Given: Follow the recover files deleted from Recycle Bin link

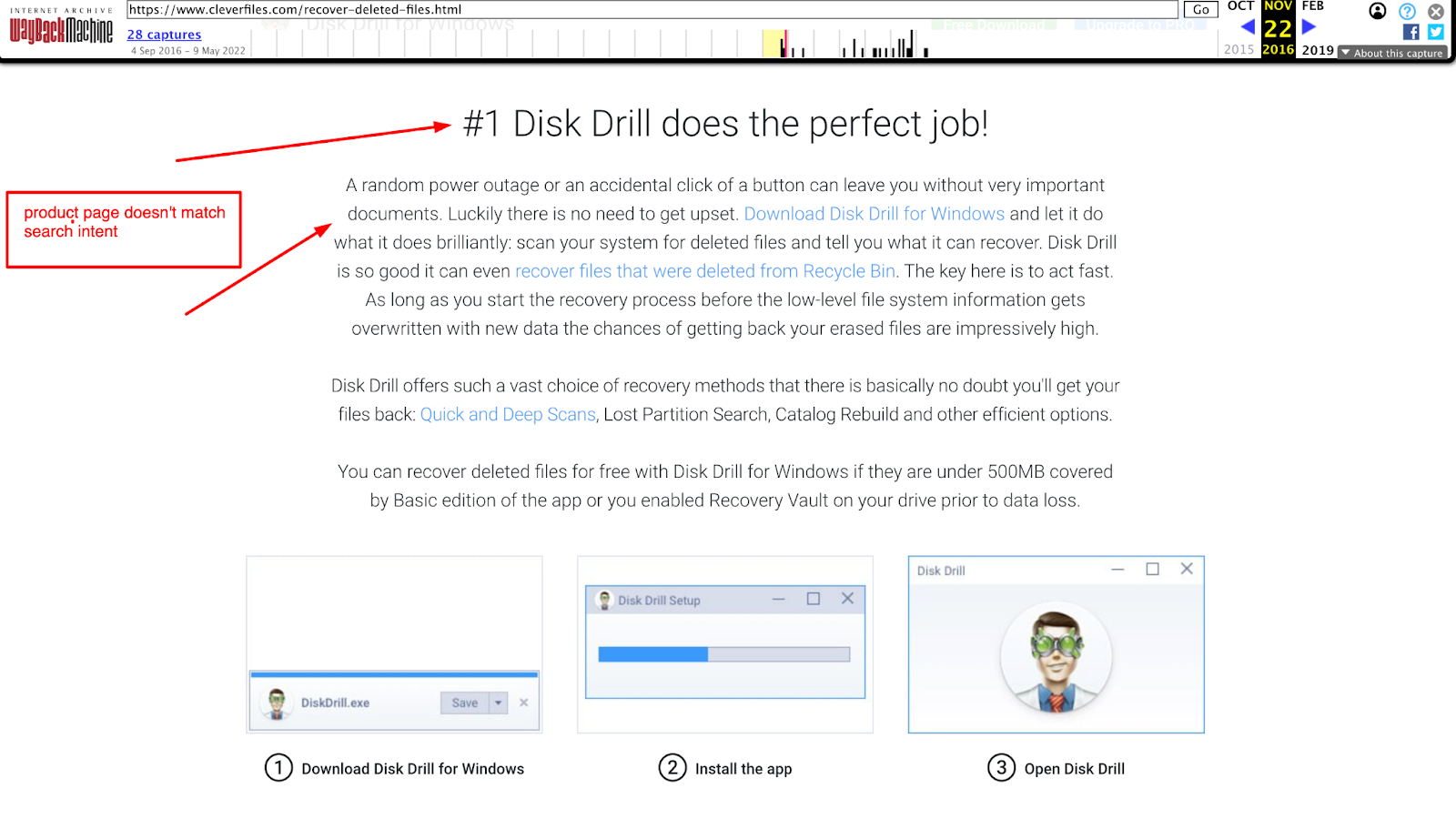Looking at the screenshot, I should tap(705, 271).
